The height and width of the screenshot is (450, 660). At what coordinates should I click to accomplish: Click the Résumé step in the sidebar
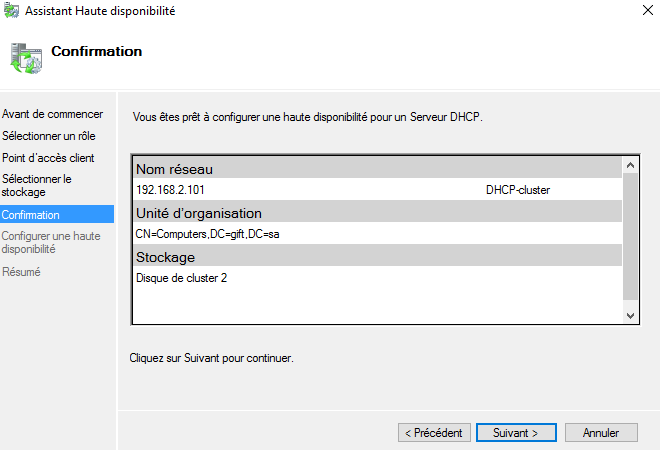tap(21, 272)
